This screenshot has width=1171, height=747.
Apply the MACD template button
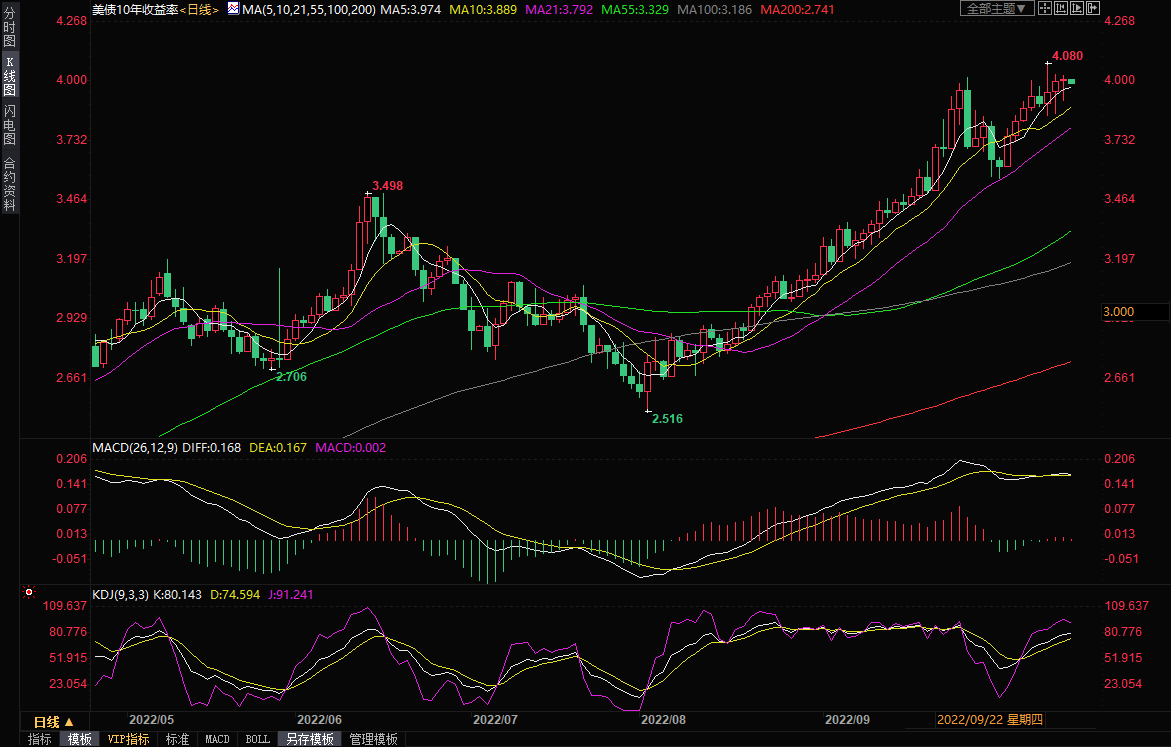(x=217, y=739)
